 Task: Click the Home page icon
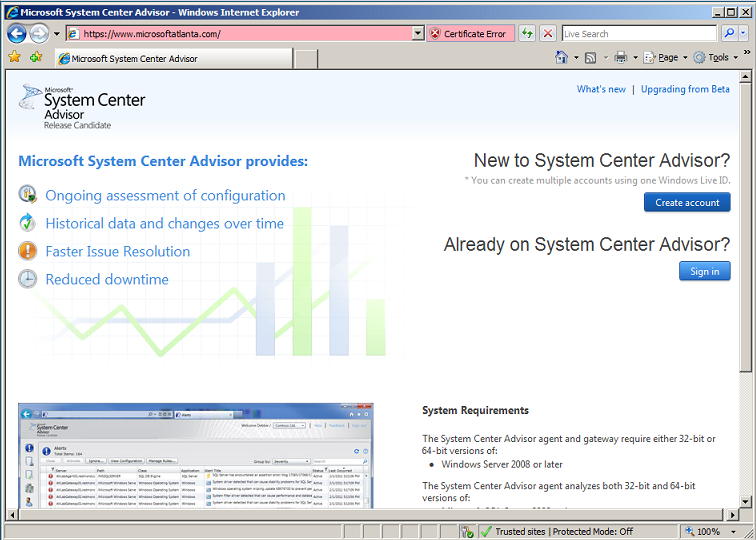561,58
